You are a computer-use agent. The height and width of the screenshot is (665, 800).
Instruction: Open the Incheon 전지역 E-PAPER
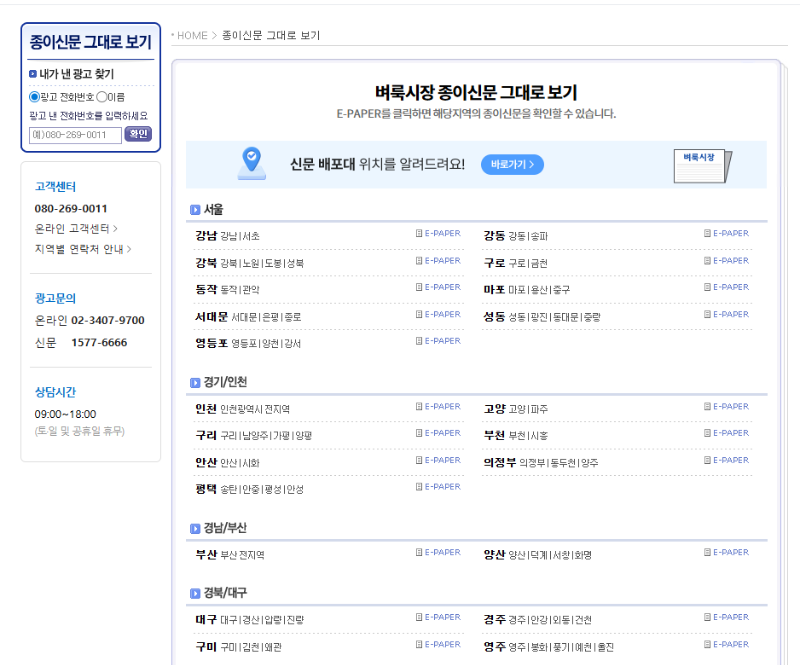(x=438, y=406)
